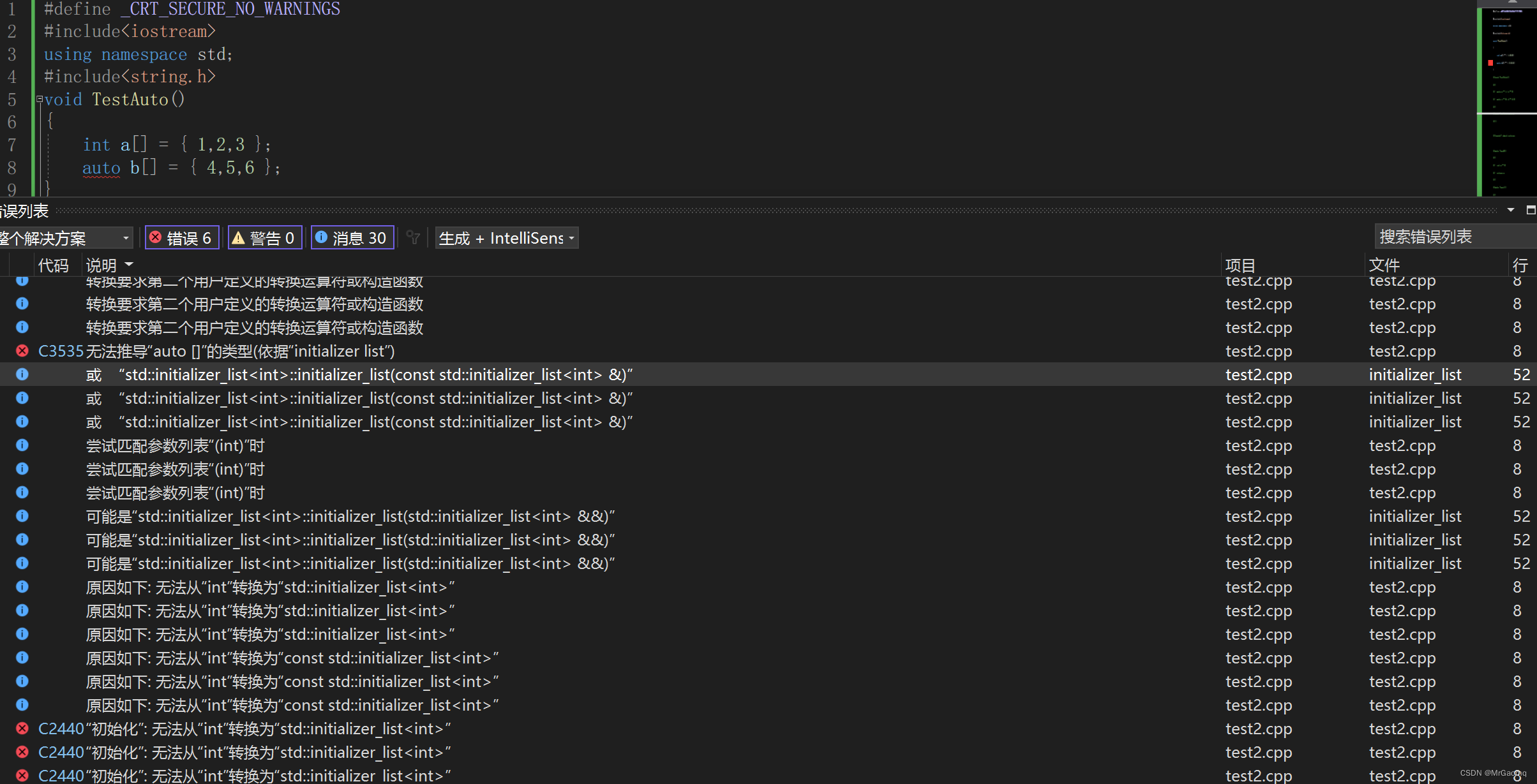
Task: Click info icon of first '尝试匹配参数列表' row
Action: point(22,445)
